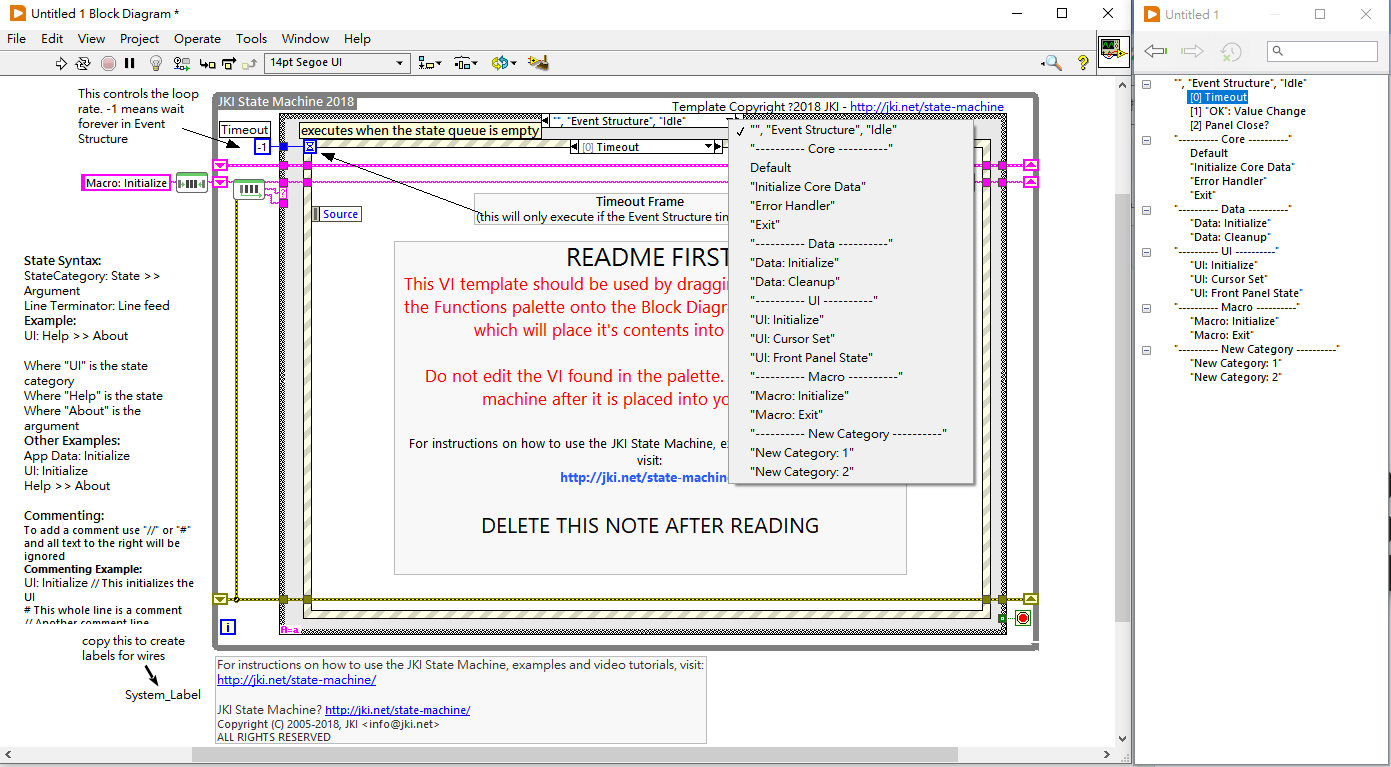Open the Align Objects dropdown
This screenshot has height=767, width=1391.
click(x=430, y=63)
